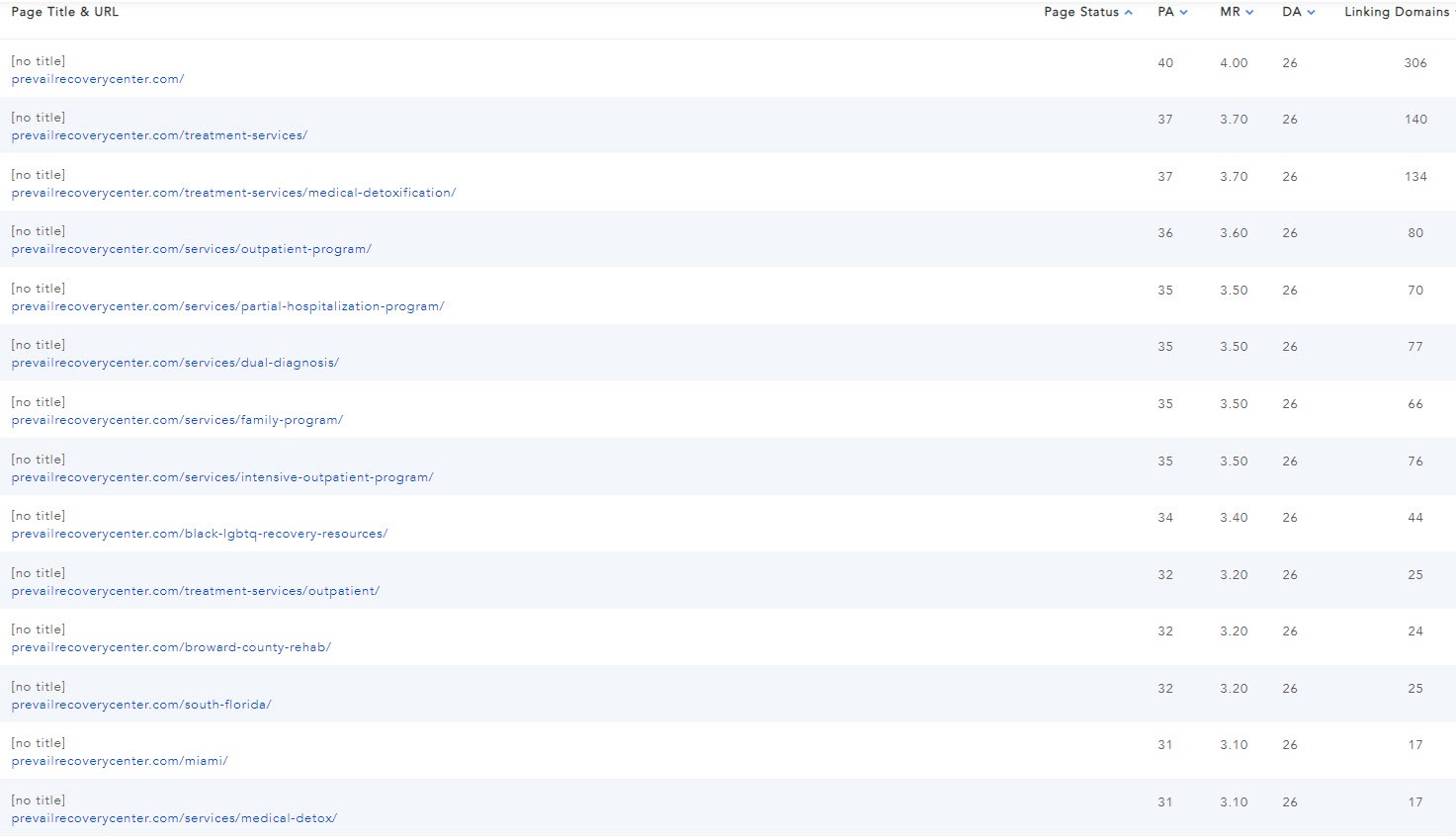
Task: Open the medical-detoxification page link
Action: (233, 193)
